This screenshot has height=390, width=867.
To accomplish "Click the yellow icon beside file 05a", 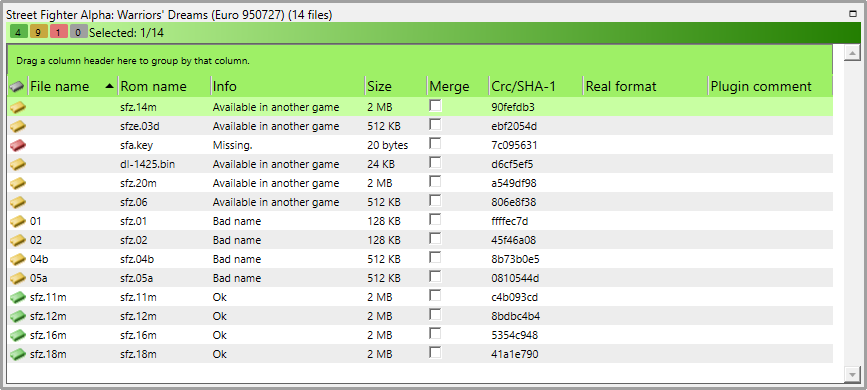I will pyautogui.click(x=18, y=278).
